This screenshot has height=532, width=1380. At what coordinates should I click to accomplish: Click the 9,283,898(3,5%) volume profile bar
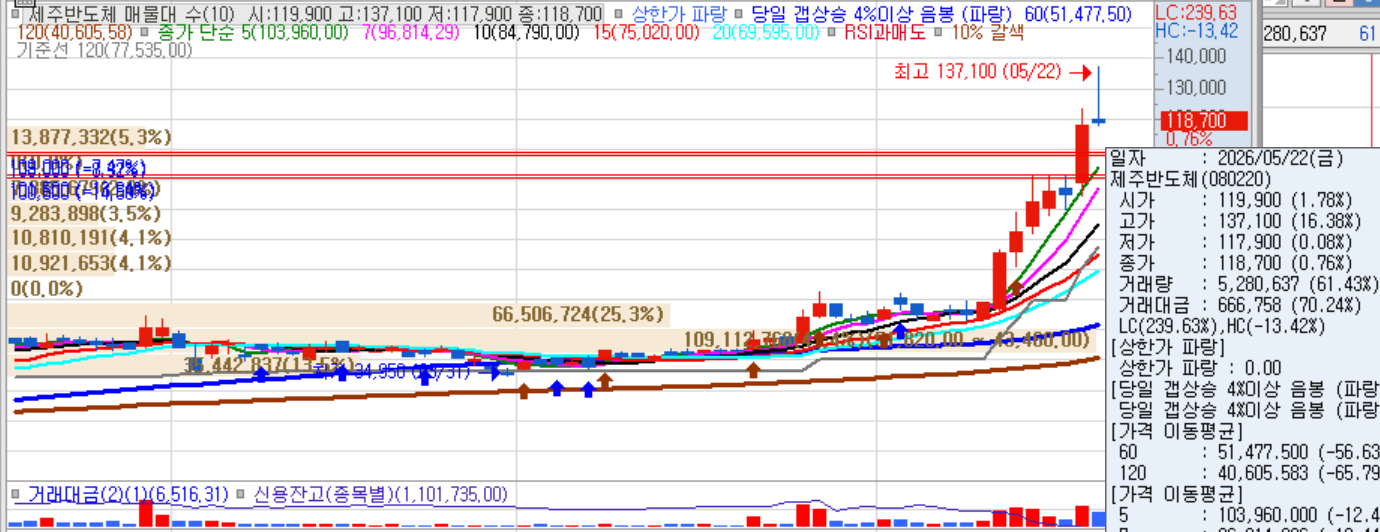click(x=86, y=213)
